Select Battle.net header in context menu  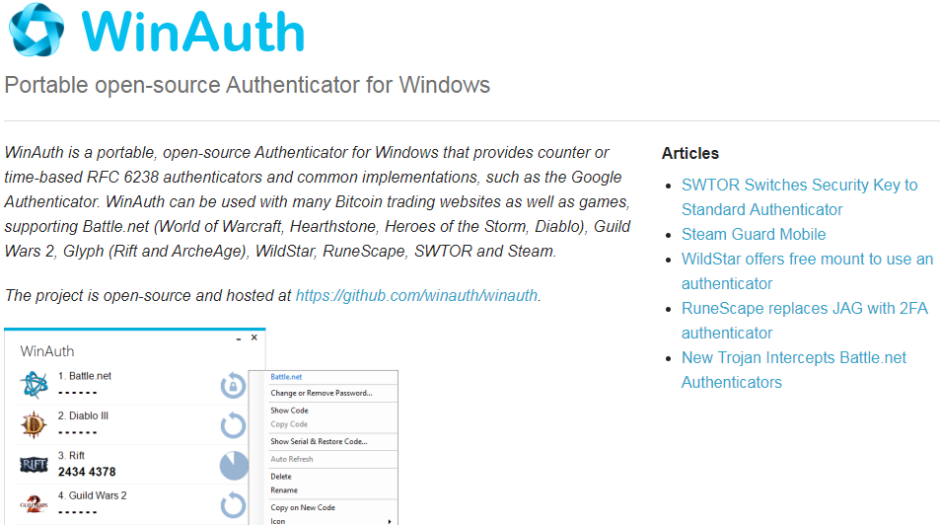click(286, 377)
